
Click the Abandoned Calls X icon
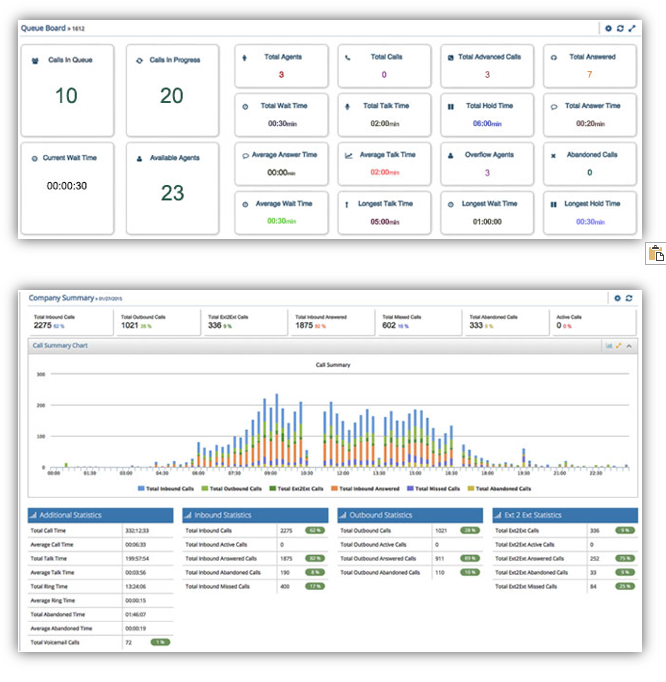(553, 156)
